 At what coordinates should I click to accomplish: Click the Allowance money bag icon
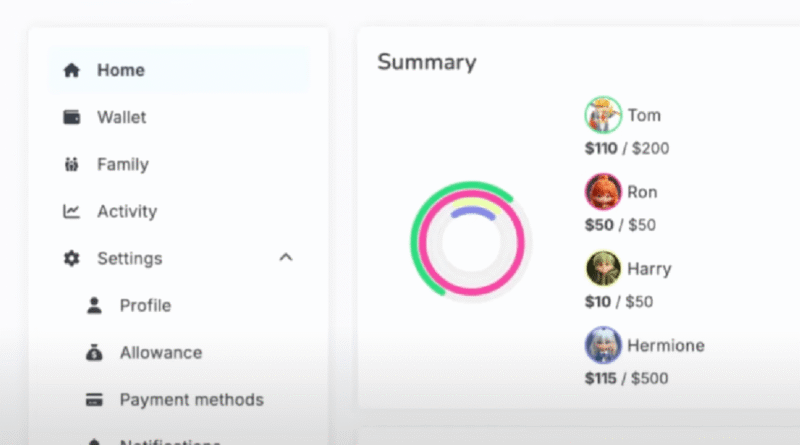coord(94,352)
